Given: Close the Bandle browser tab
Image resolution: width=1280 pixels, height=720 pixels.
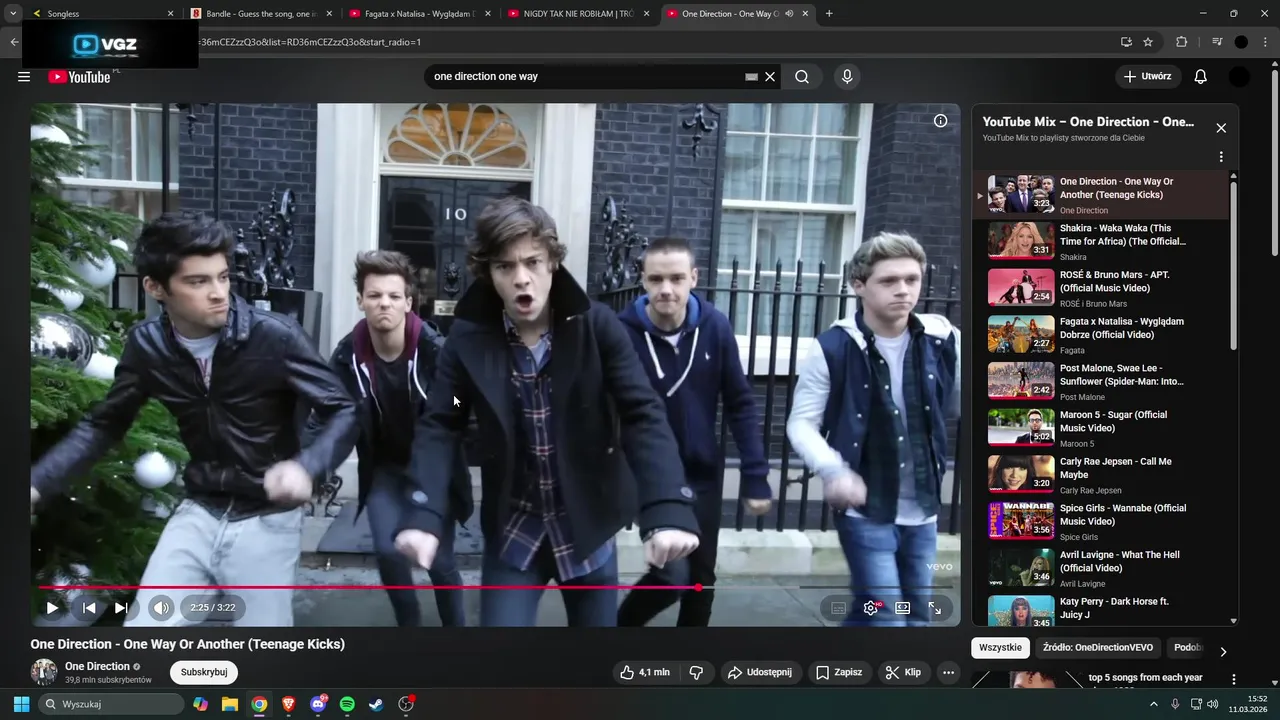Looking at the screenshot, I should pos(329,14).
